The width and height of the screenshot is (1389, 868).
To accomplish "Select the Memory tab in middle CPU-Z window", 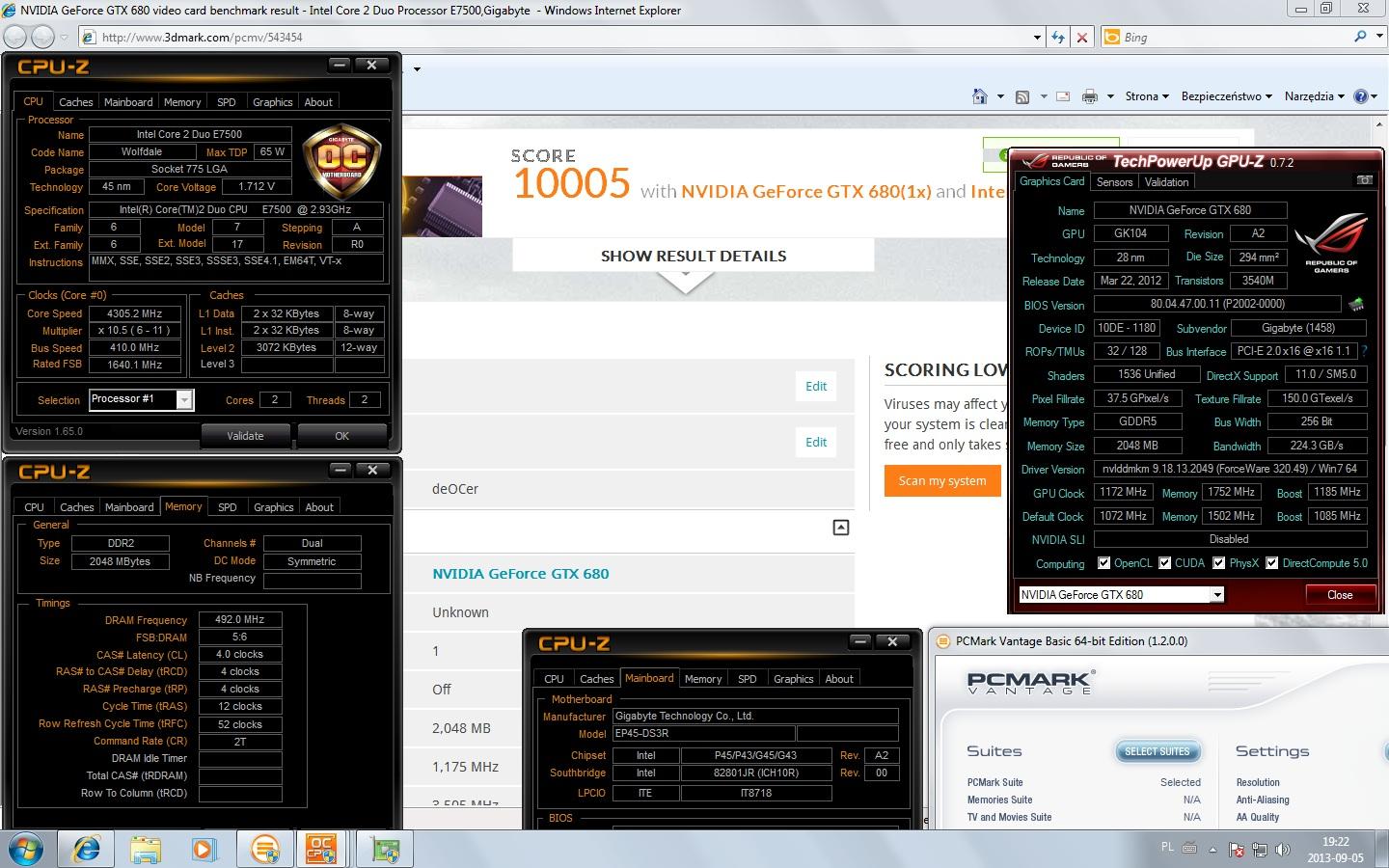I will 183,506.
